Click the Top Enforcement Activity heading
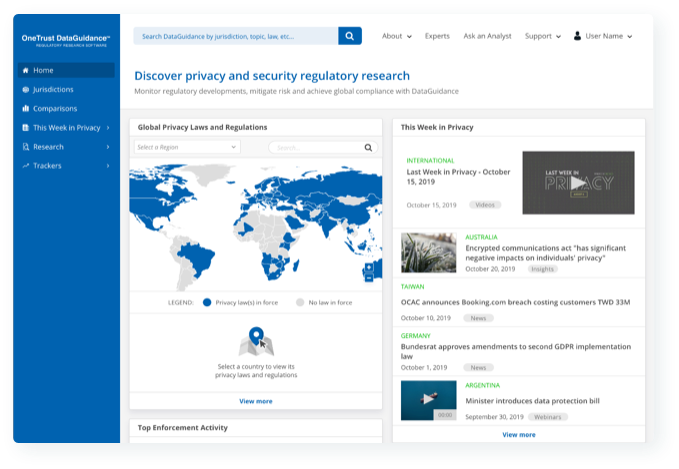 coord(182,428)
